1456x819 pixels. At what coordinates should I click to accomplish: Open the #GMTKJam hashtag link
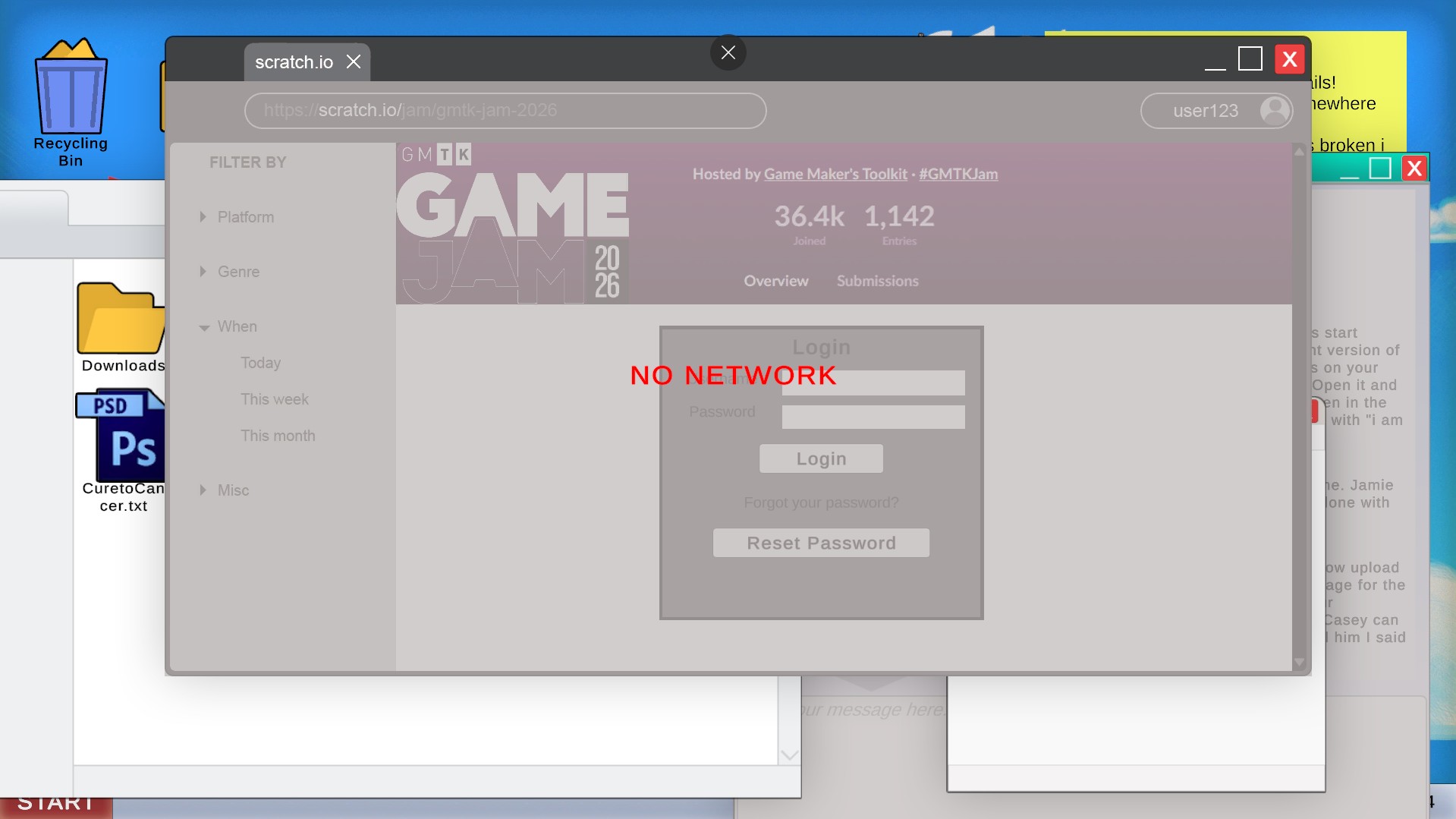point(958,174)
